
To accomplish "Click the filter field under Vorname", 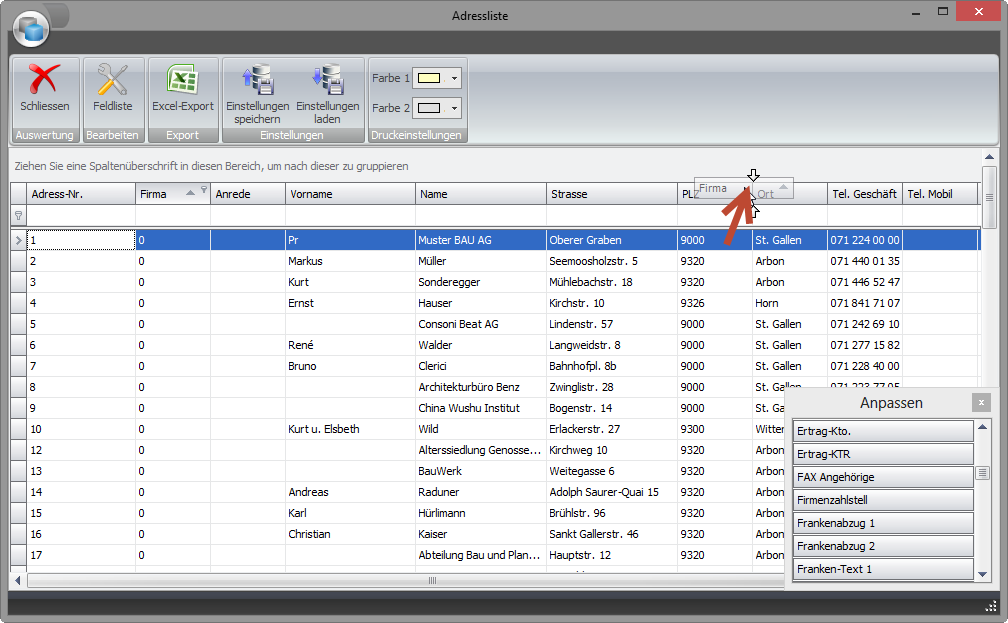I will click(x=350, y=216).
